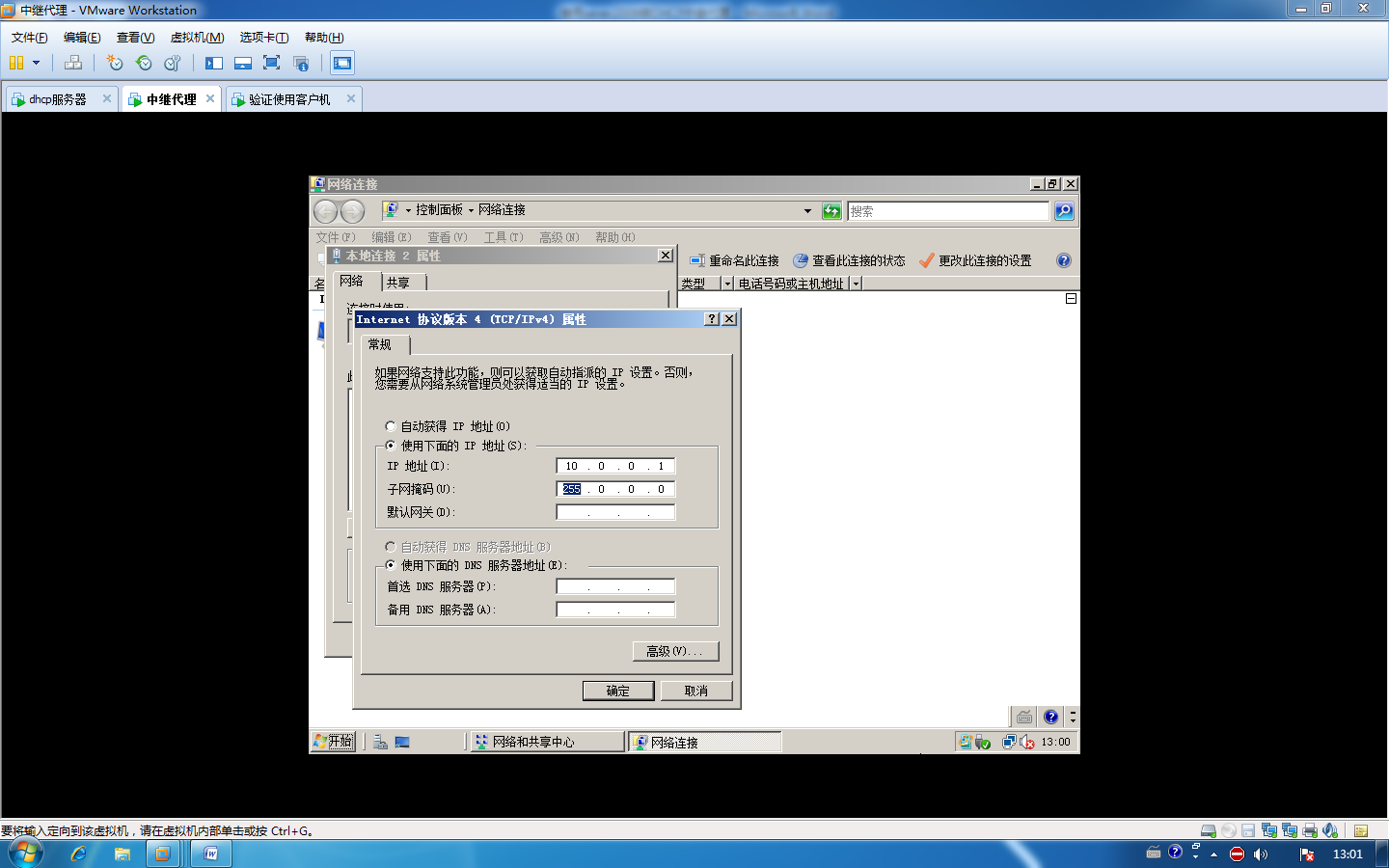Click the 备用 DNS 服务器 field
The image size is (1389, 868).
point(615,610)
